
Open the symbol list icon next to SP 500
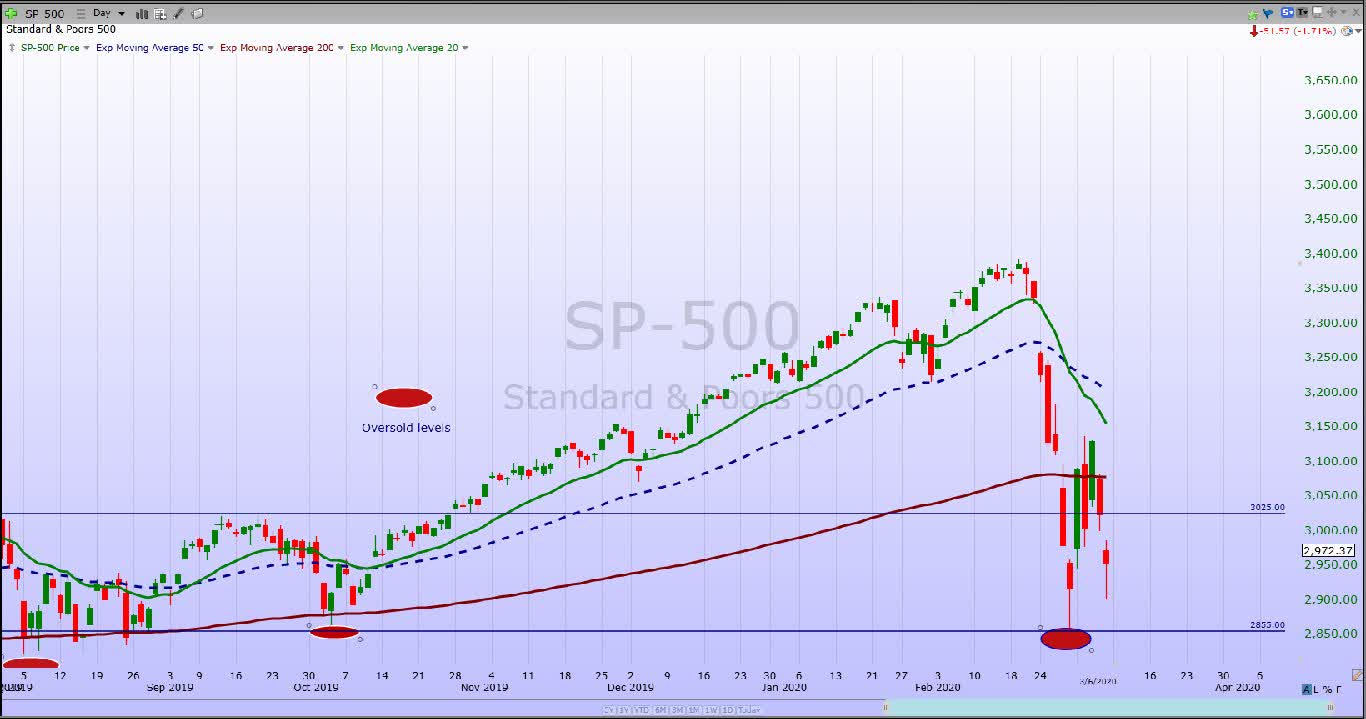(81, 14)
